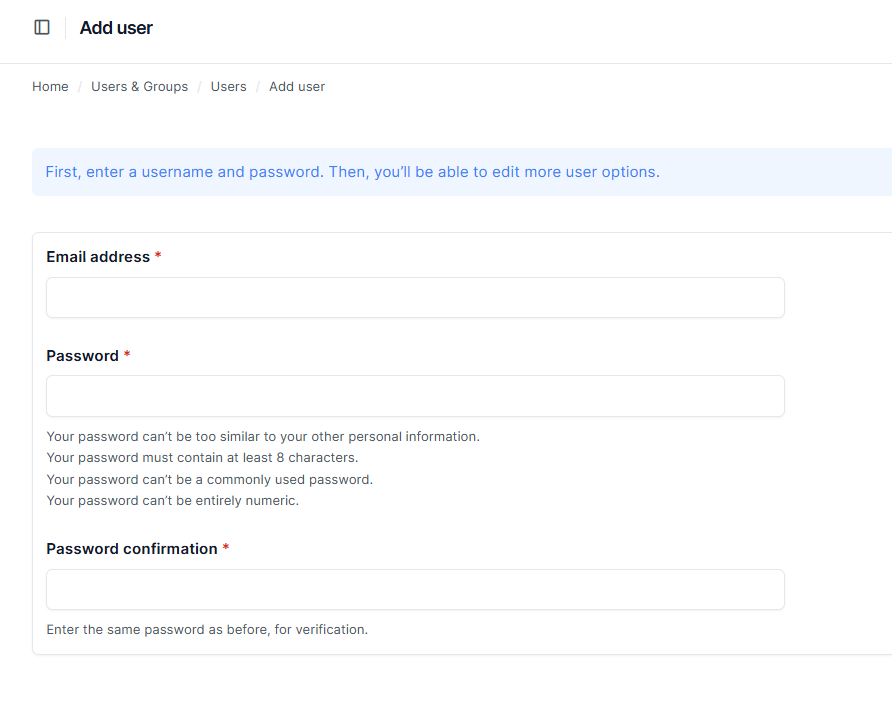The width and height of the screenshot is (892, 722).
Task: Click the red asterisk beside Password confirmation
Action: [226, 549]
